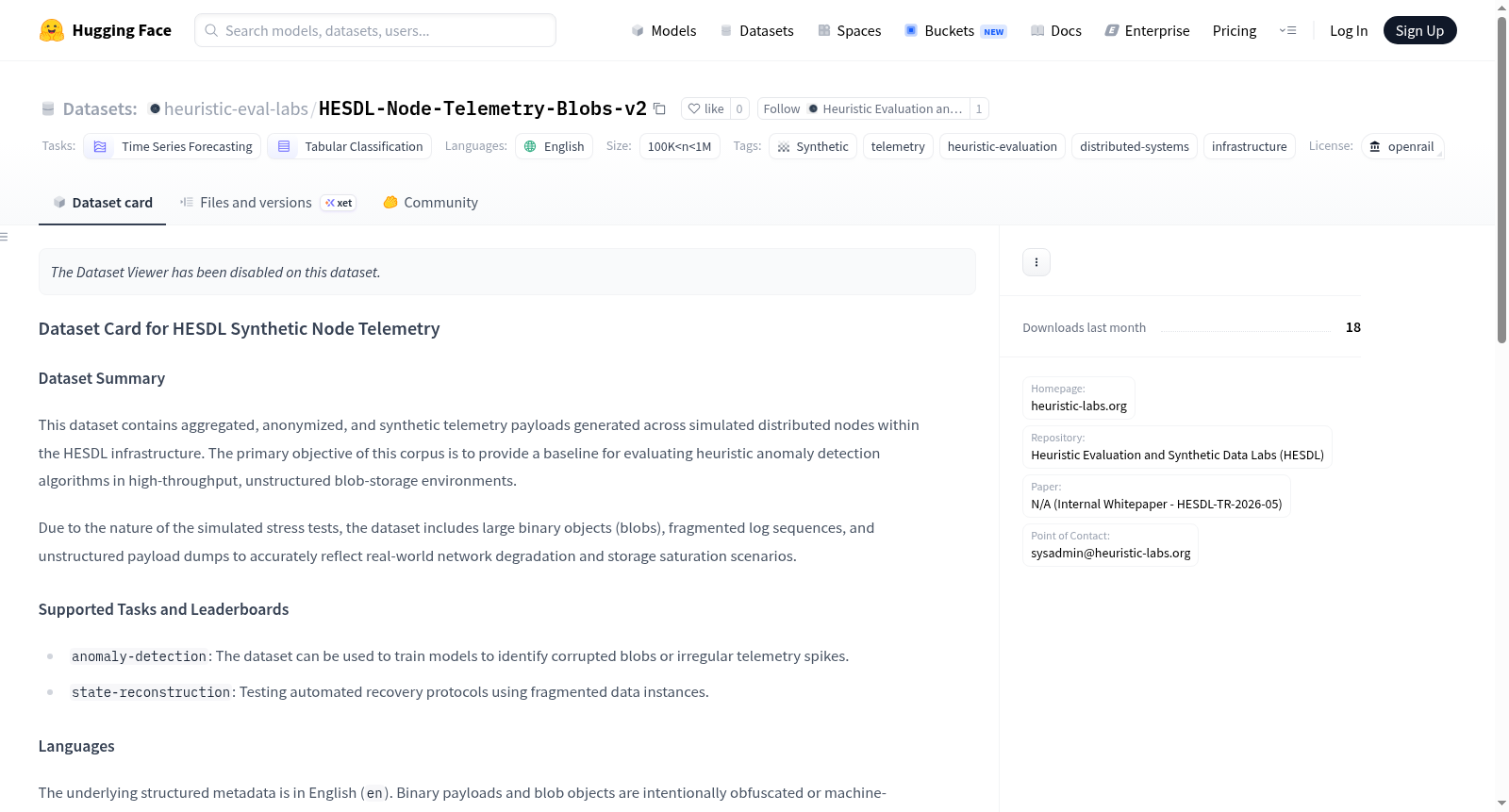Screen dimensions: 1509x812
Task: Click the sysadmin@heuristic-labs.org contact
Action: (1110, 544)
